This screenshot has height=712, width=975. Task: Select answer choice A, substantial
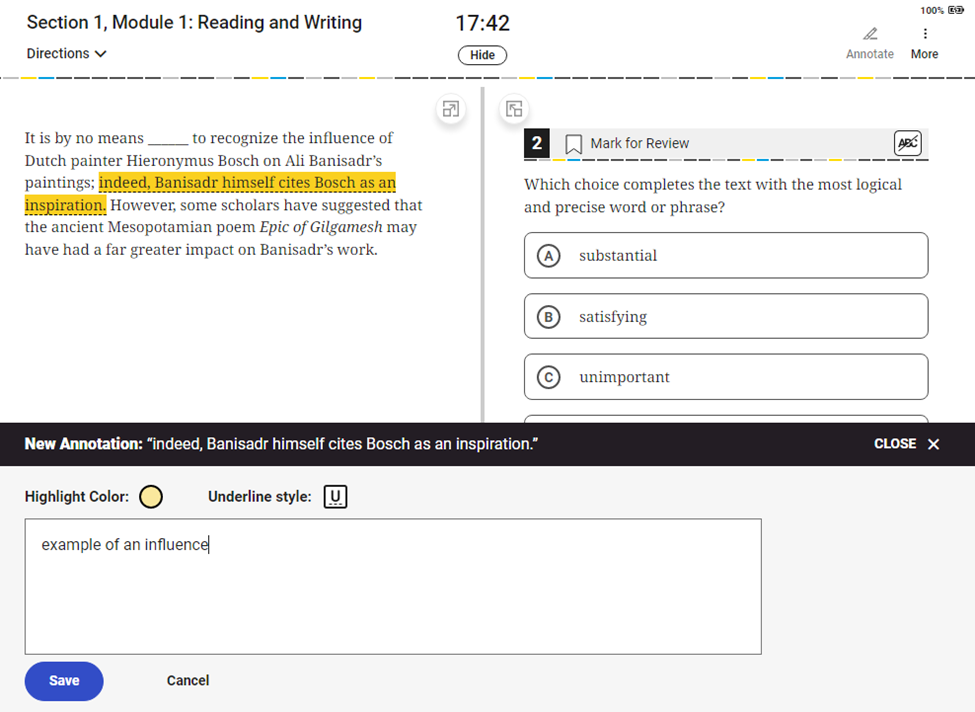(x=725, y=255)
